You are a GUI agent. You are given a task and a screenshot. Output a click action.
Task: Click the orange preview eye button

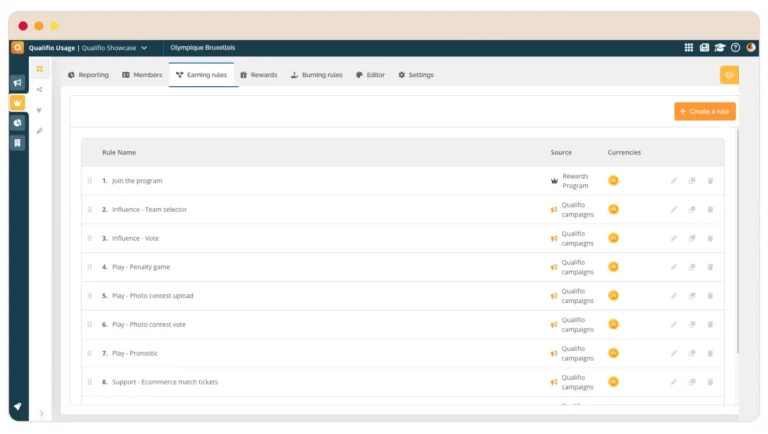[x=729, y=75]
